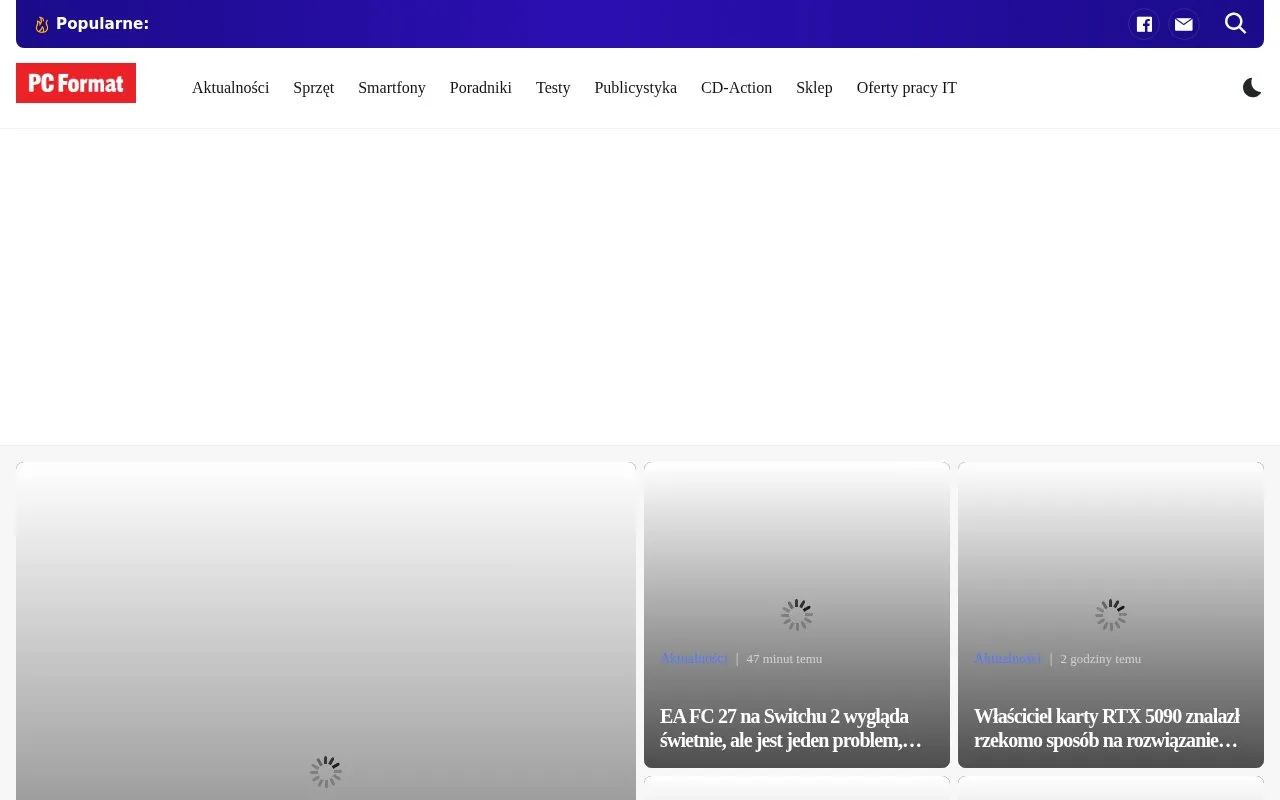
Task: Toggle dark mode with the moon icon
Action: [1252, 88]
